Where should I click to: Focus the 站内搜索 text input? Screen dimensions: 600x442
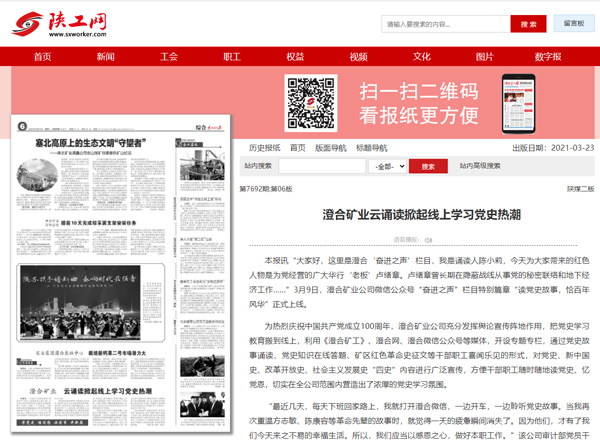(322, 166)
